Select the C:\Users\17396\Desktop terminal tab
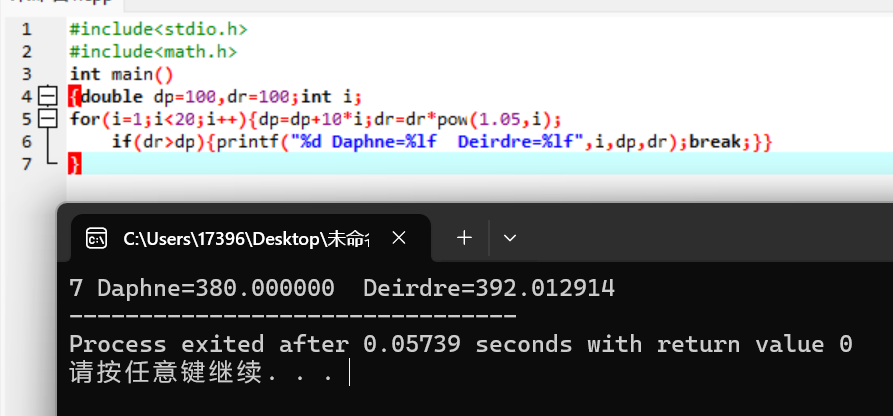This screenshot has width=893, height=416. pos(251,238)
